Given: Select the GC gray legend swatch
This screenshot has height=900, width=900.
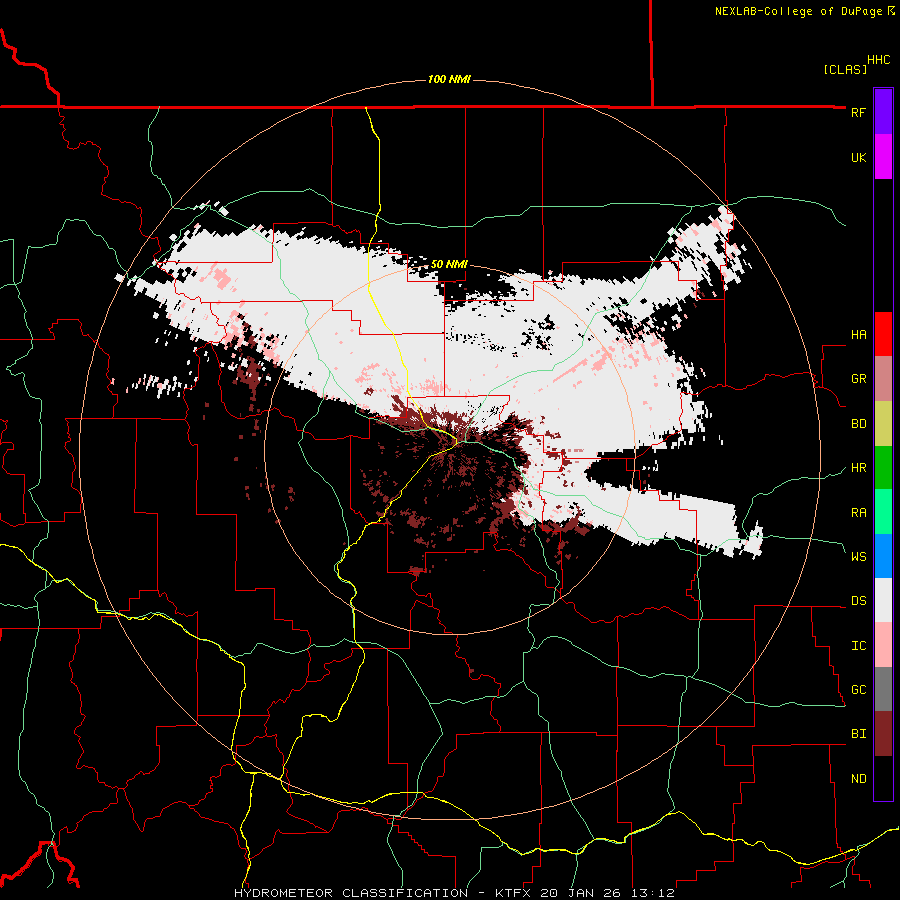Looking at the screenshot, I should pos(883,689).
